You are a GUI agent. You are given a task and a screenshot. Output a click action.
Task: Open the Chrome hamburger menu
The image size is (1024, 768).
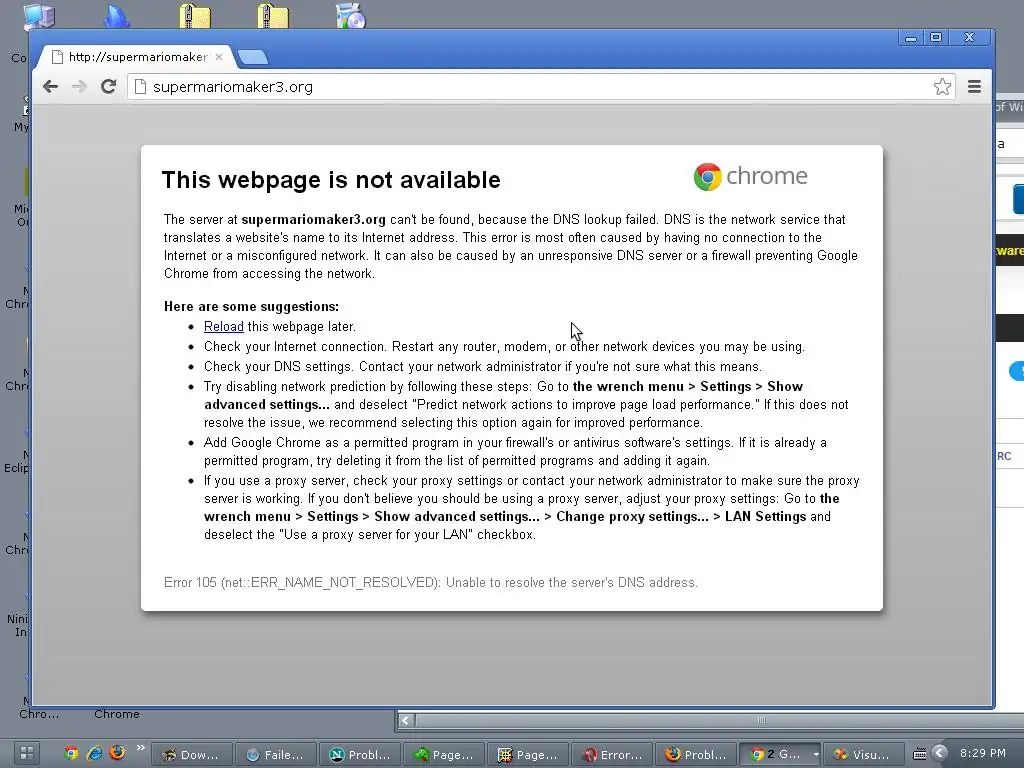point(974,86)
